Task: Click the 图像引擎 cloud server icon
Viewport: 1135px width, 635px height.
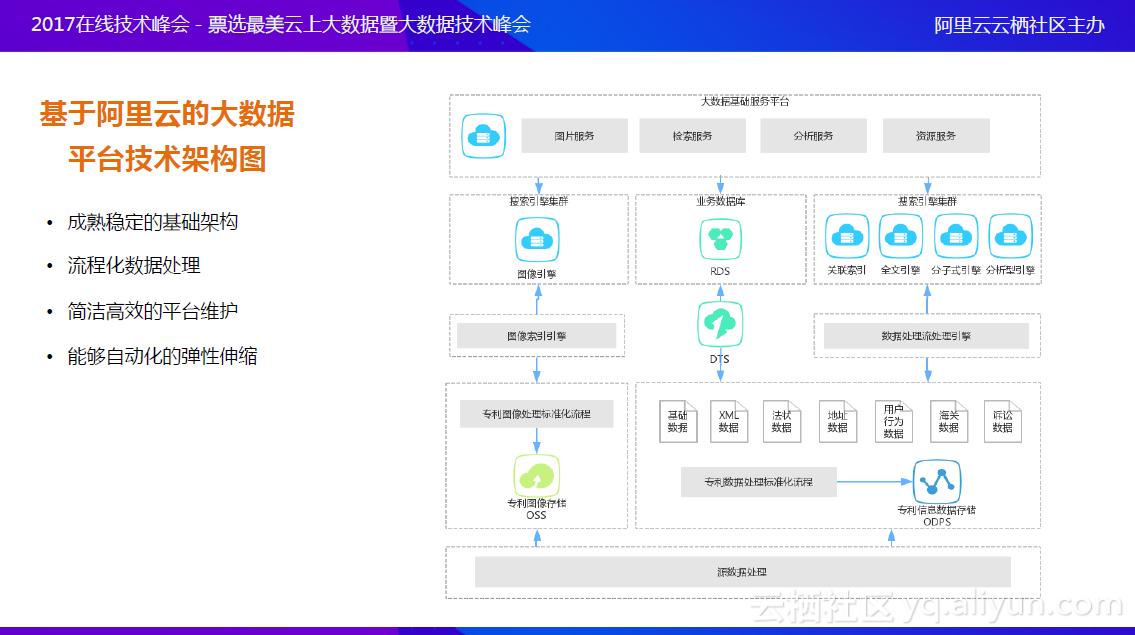Action: click(536, 238)
